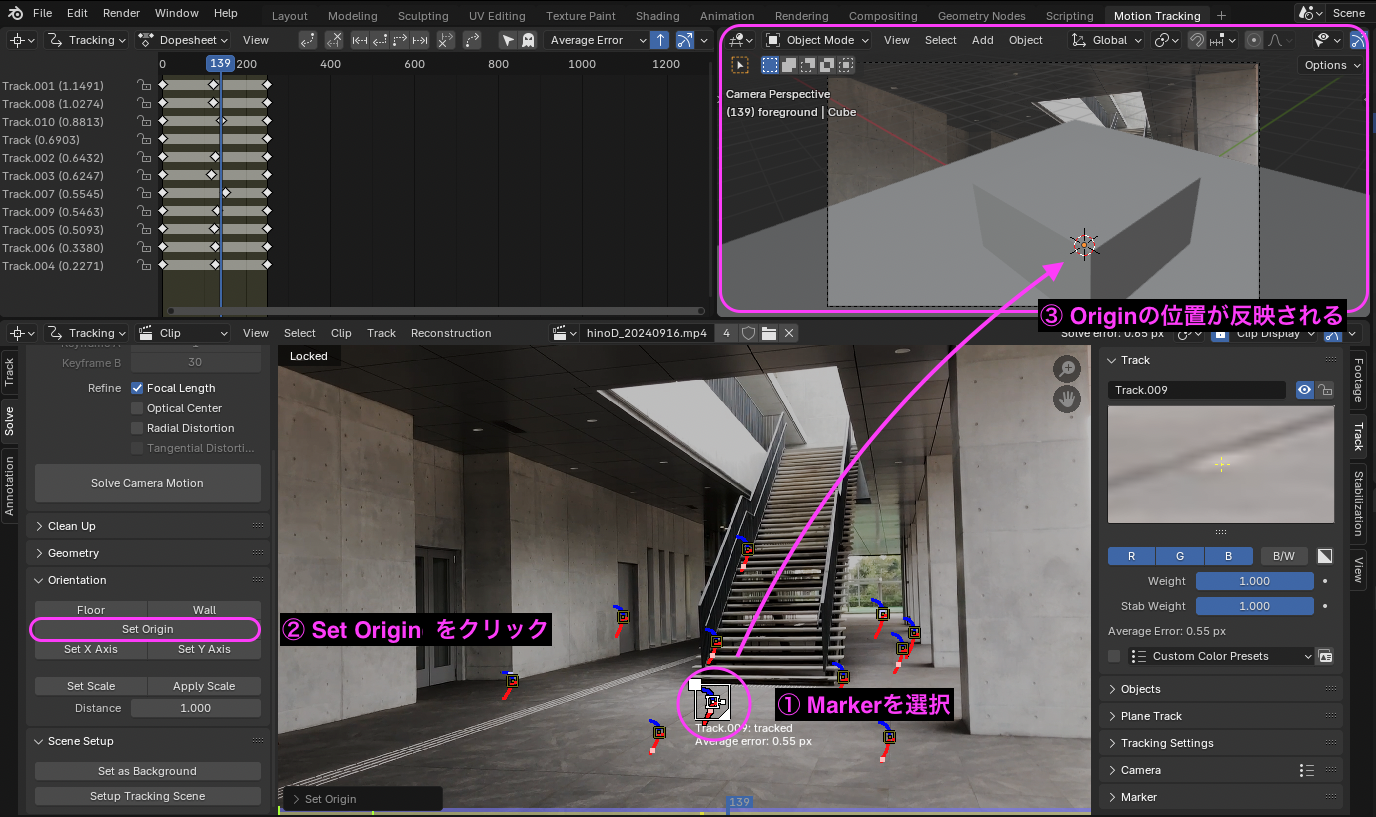Toggle the snapping magnet icon in 3D viewport
This screenshot has width=1376, height=817.
click(x=1196, y=40)
